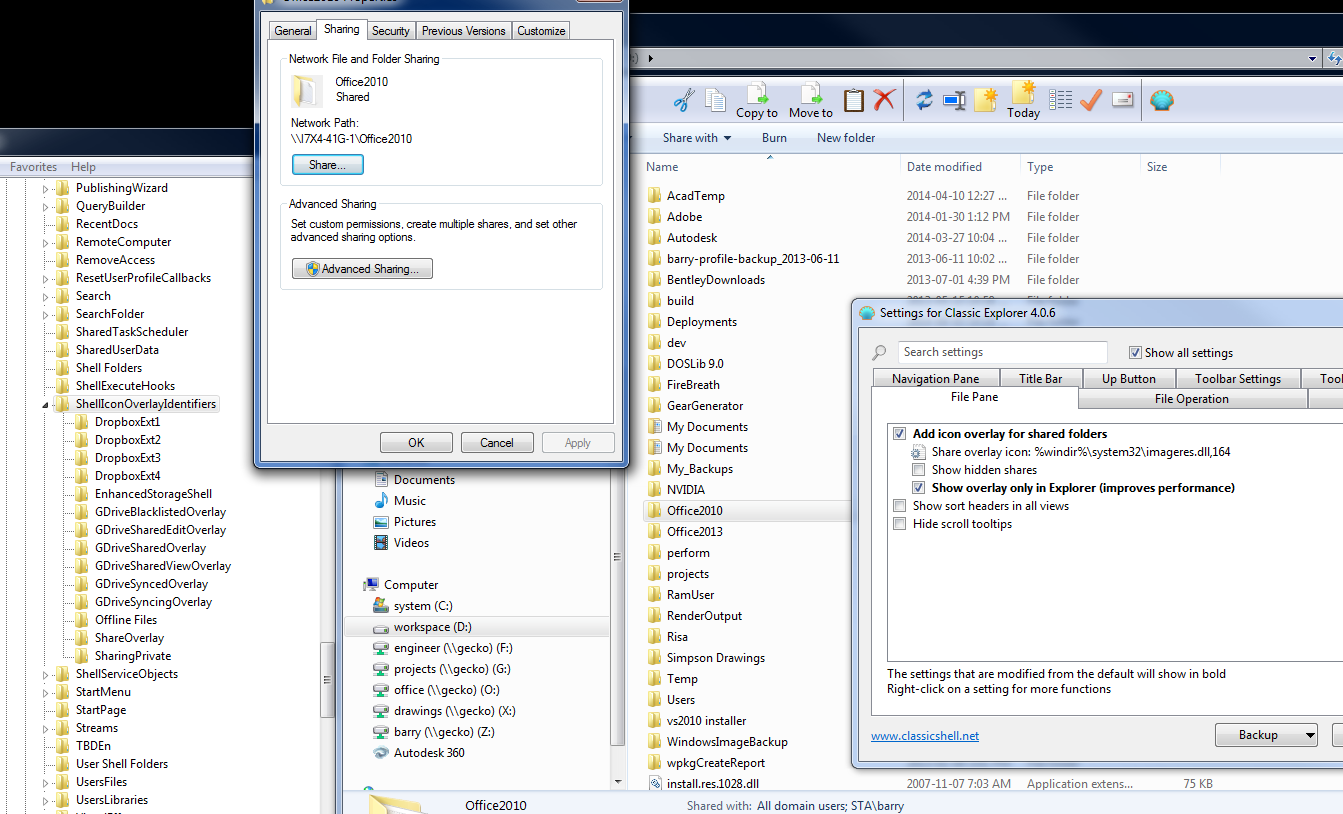Expand the QueryBuilder registry key
Image resolution: width=1343 pixels, height=814 pixels.
coord(45,206)
